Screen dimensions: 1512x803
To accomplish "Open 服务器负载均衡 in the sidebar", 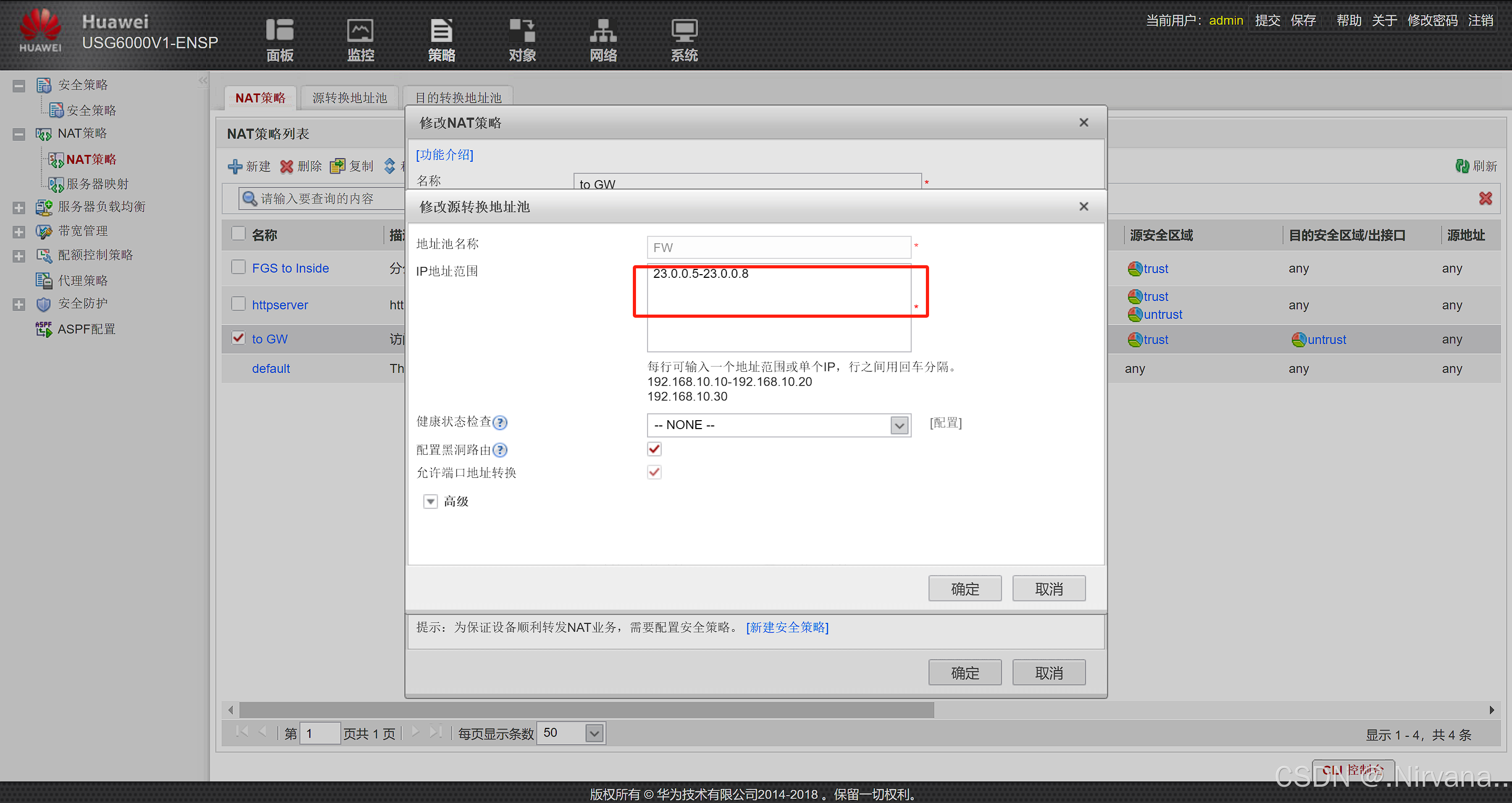I will [101, 206].
